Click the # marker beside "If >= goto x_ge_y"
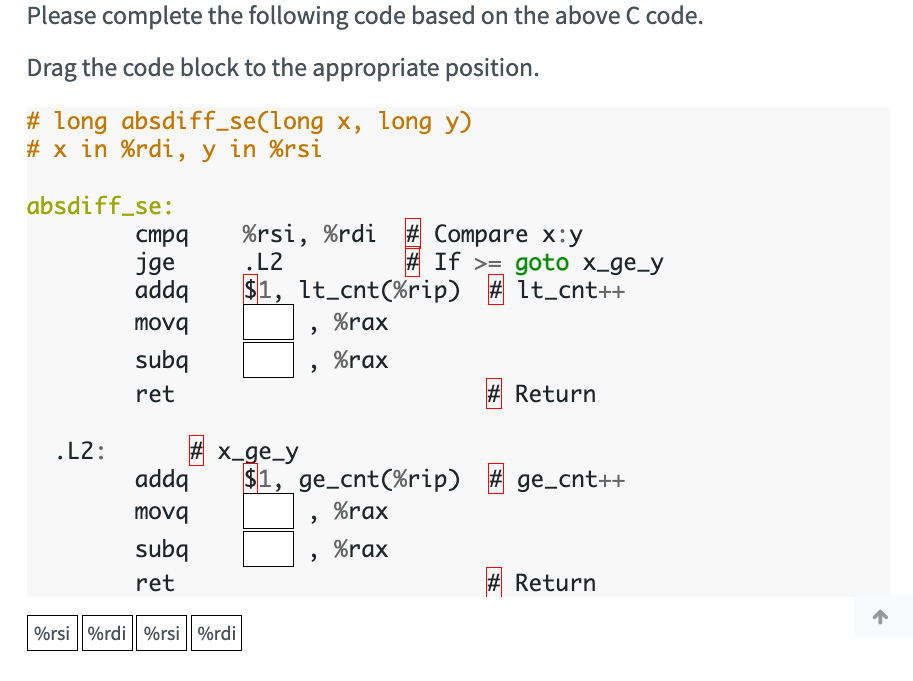This screenshot has height=681, width=913. (x=411, y=261)
